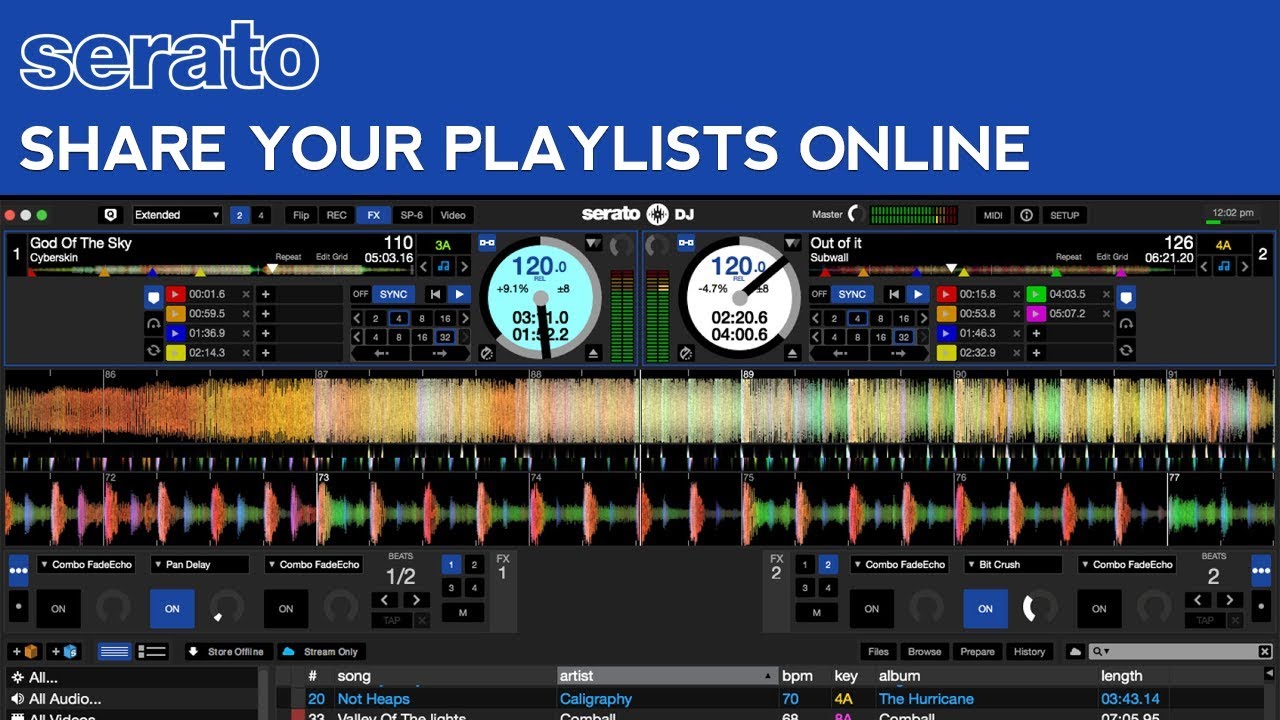Turn on first Combo FadeEcho effect in FX 1
This screenshot has height=720, width=1280.
(x=59, y=608)
